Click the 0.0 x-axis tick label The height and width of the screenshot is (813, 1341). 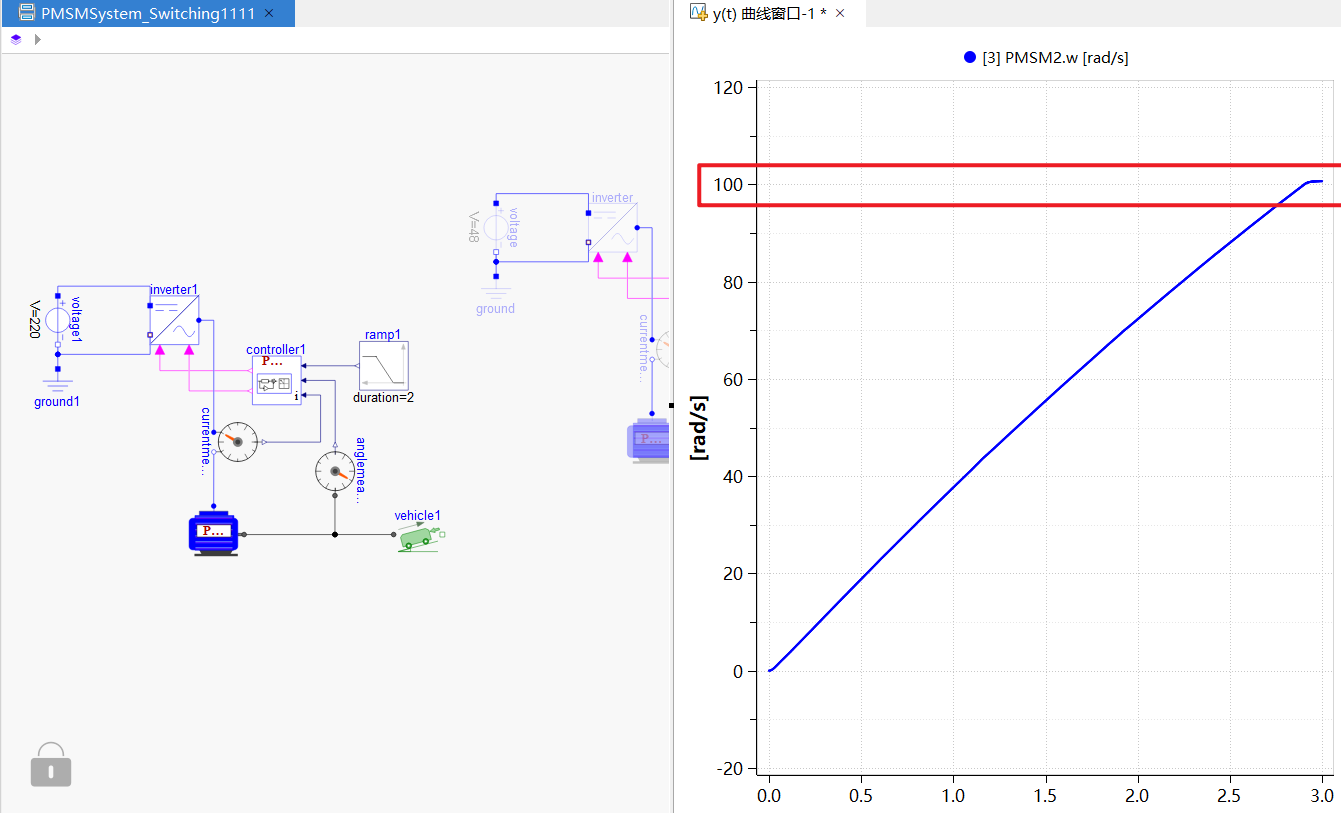pos(769,795)
